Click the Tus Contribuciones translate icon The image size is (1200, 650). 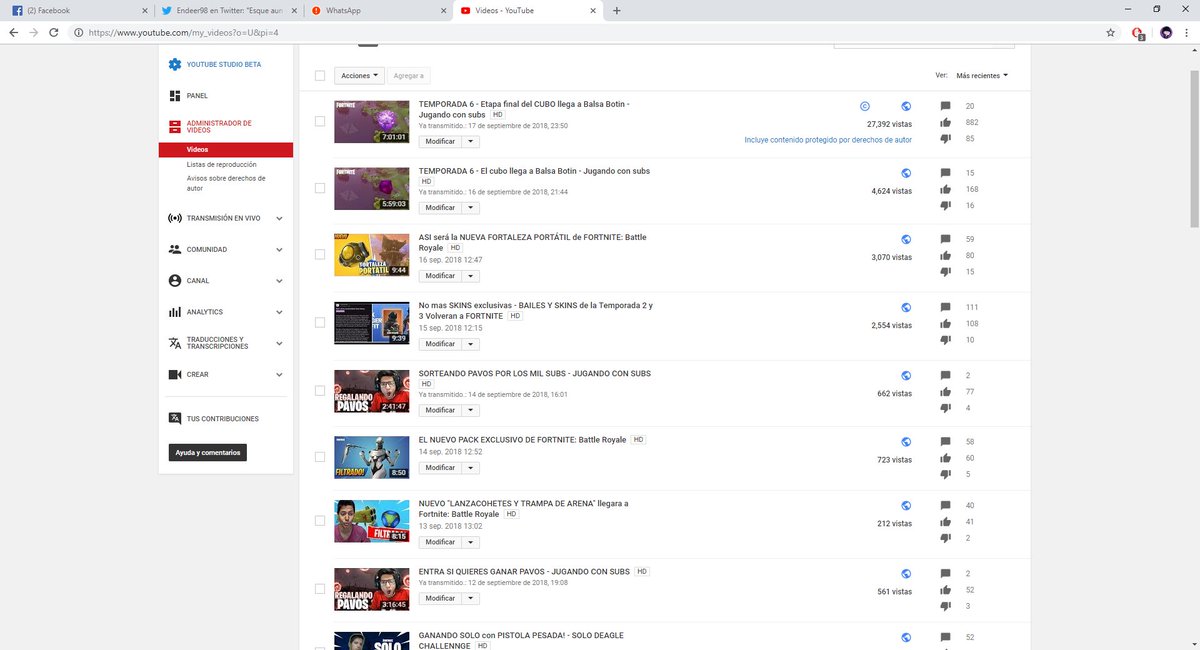point(175,419)
